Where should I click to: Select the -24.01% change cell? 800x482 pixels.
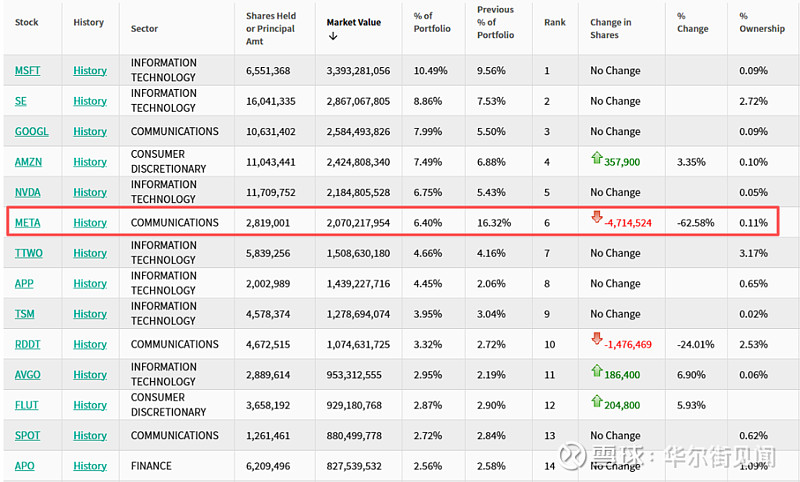(x=696, y=344)
